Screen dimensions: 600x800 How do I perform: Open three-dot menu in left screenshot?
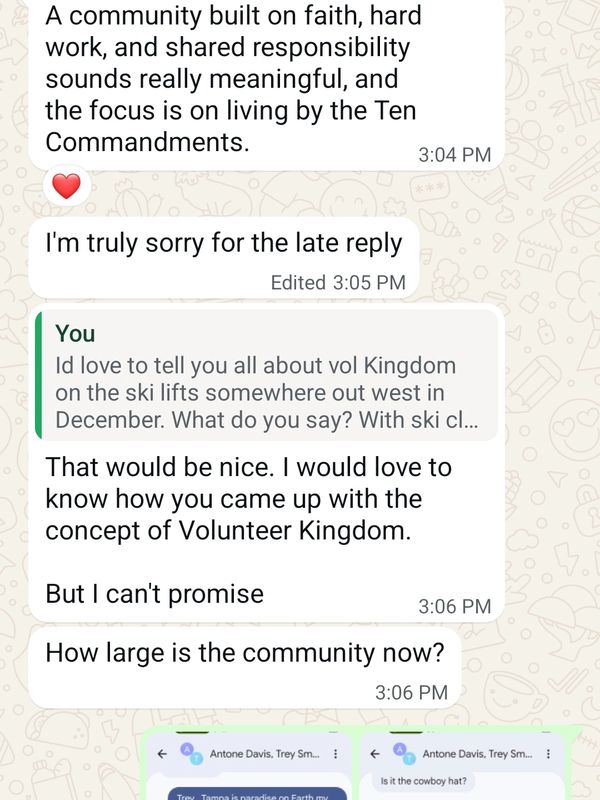[335, 754]
